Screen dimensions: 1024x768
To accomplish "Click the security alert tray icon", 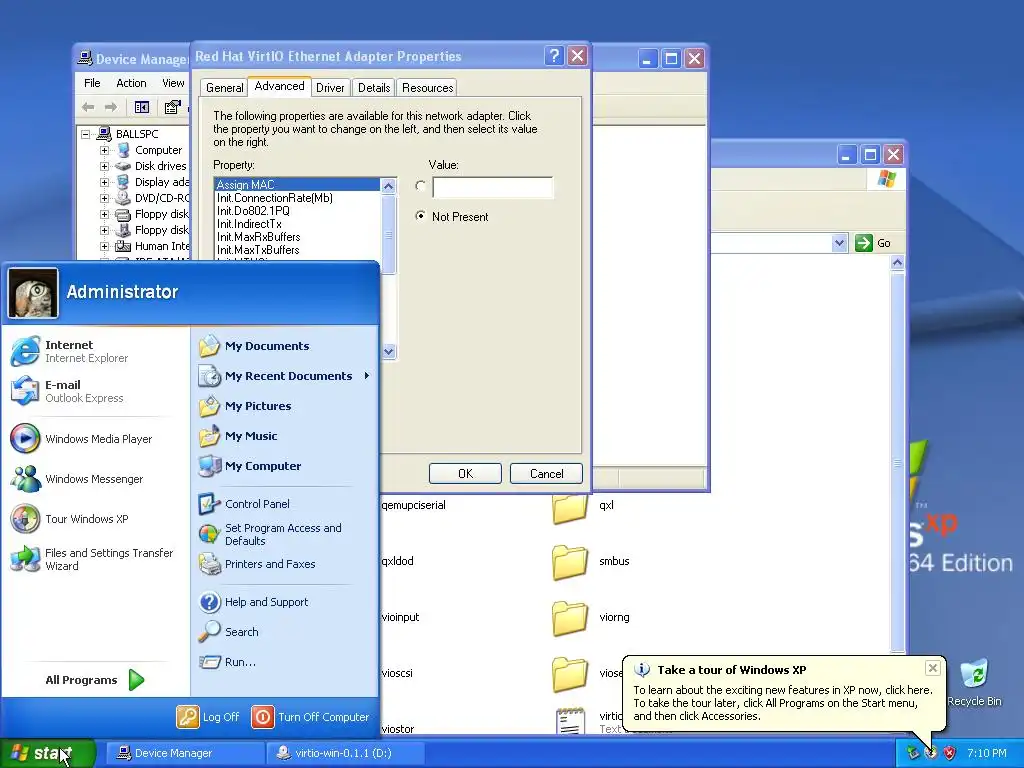I will coord(949,753).
